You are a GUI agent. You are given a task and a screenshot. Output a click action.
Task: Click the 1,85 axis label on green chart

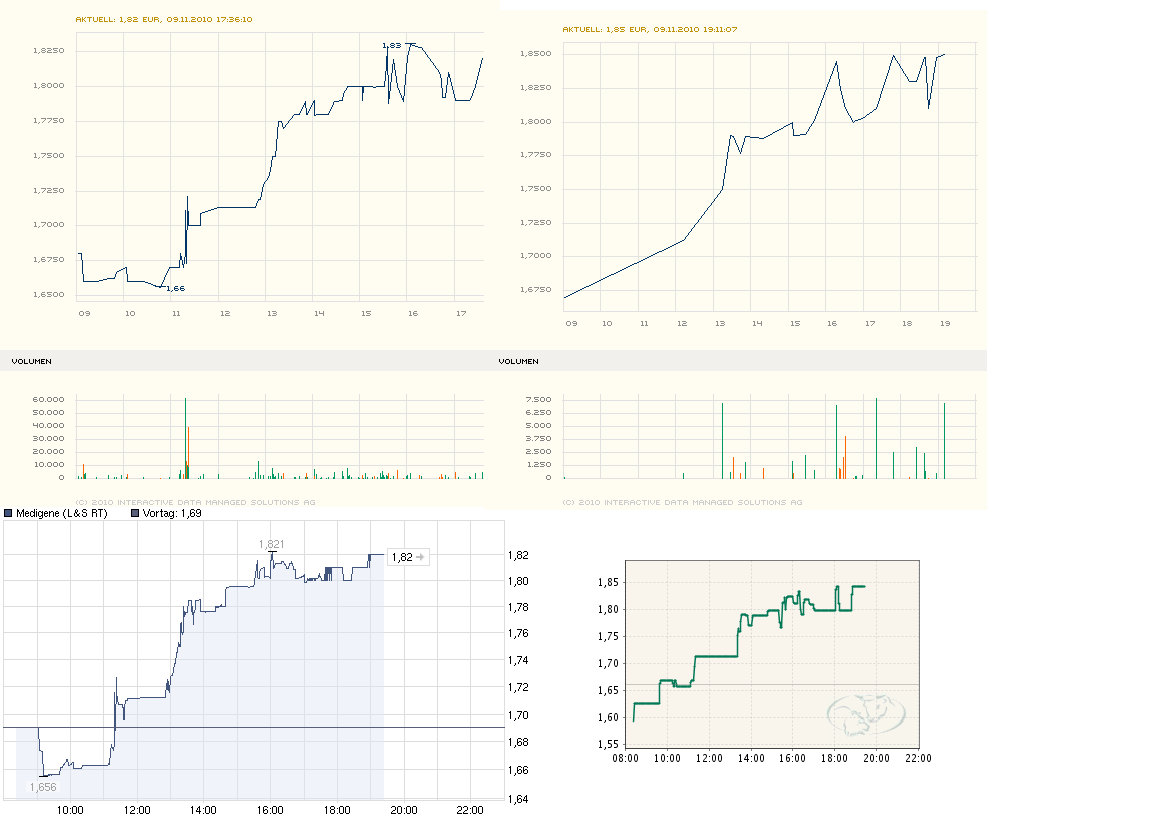(608, 582)
